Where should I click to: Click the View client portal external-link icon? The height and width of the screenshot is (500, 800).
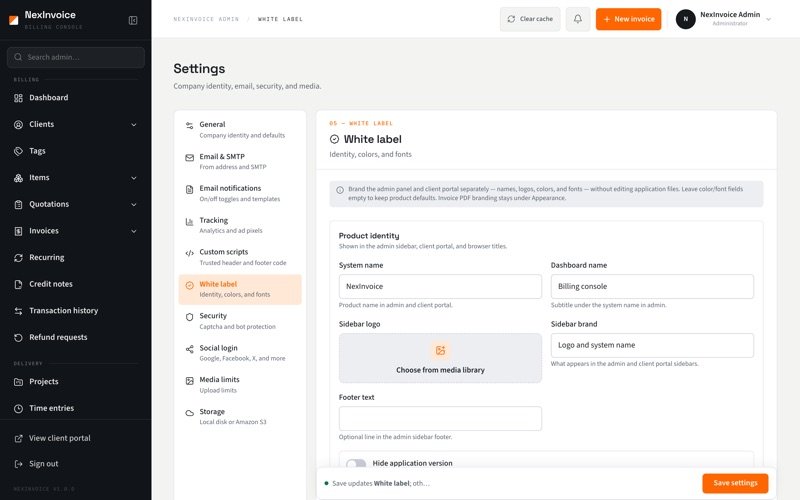pyautogui.click(x=18, y=438)
